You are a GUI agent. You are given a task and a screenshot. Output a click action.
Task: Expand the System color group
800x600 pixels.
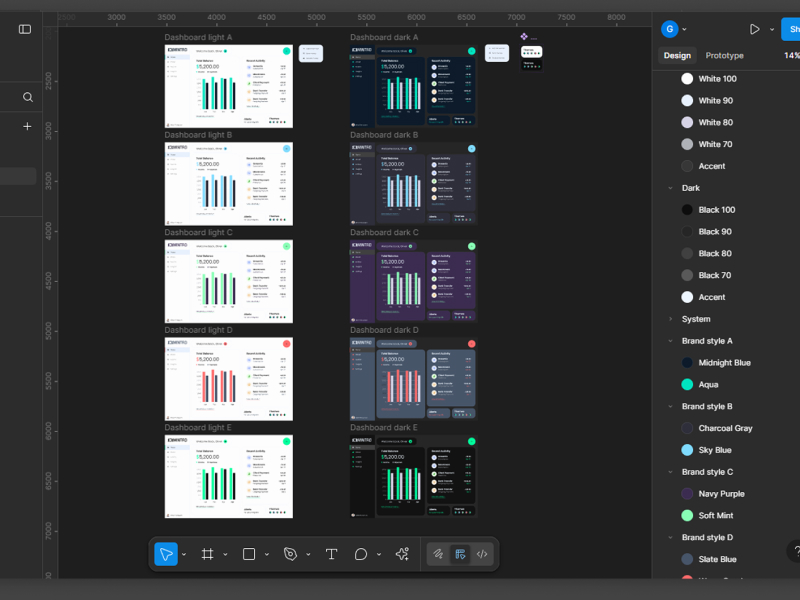[x=670, y=319]
